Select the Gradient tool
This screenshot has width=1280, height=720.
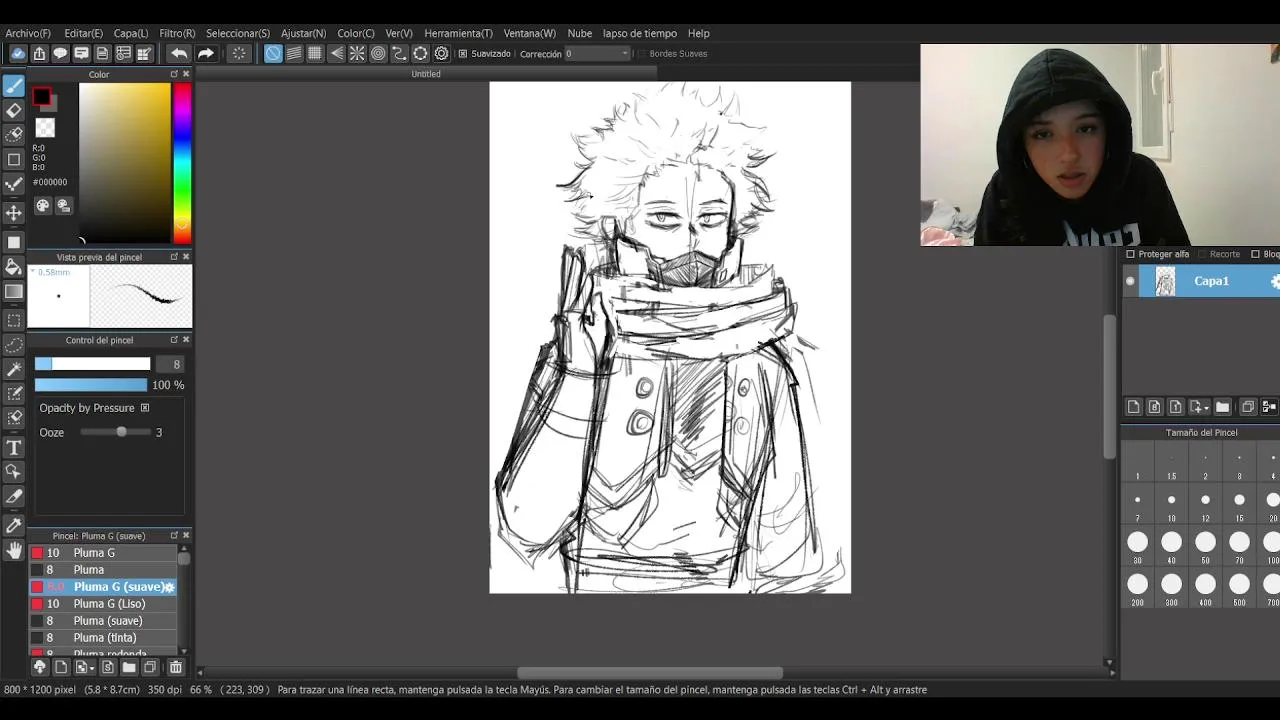click(14, 292)
